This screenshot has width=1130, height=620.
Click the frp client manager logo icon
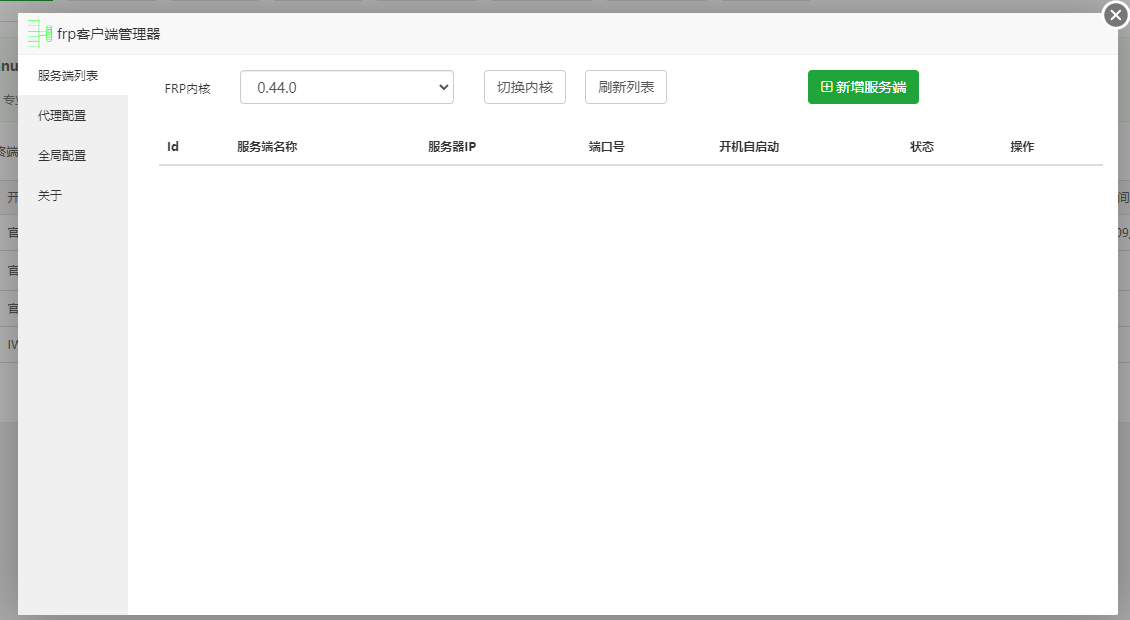point(40,34)
